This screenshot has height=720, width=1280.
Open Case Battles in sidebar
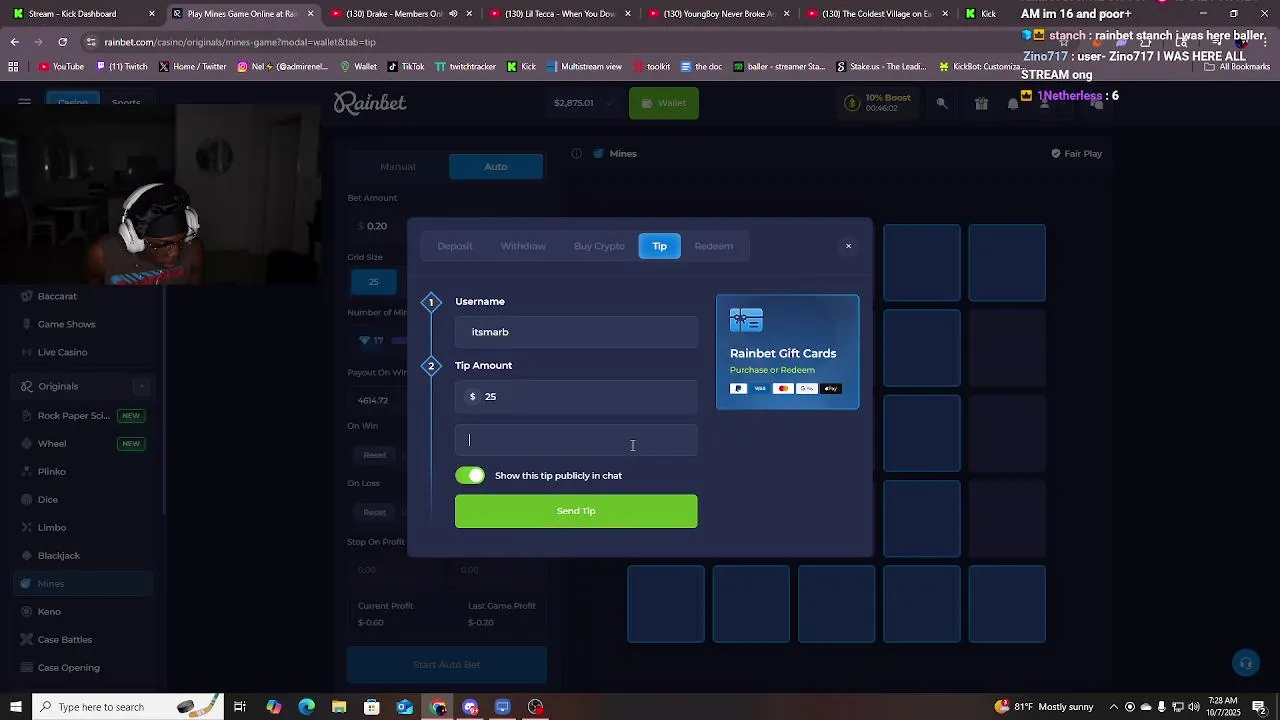pyautogui.click(x=64, y=640)
